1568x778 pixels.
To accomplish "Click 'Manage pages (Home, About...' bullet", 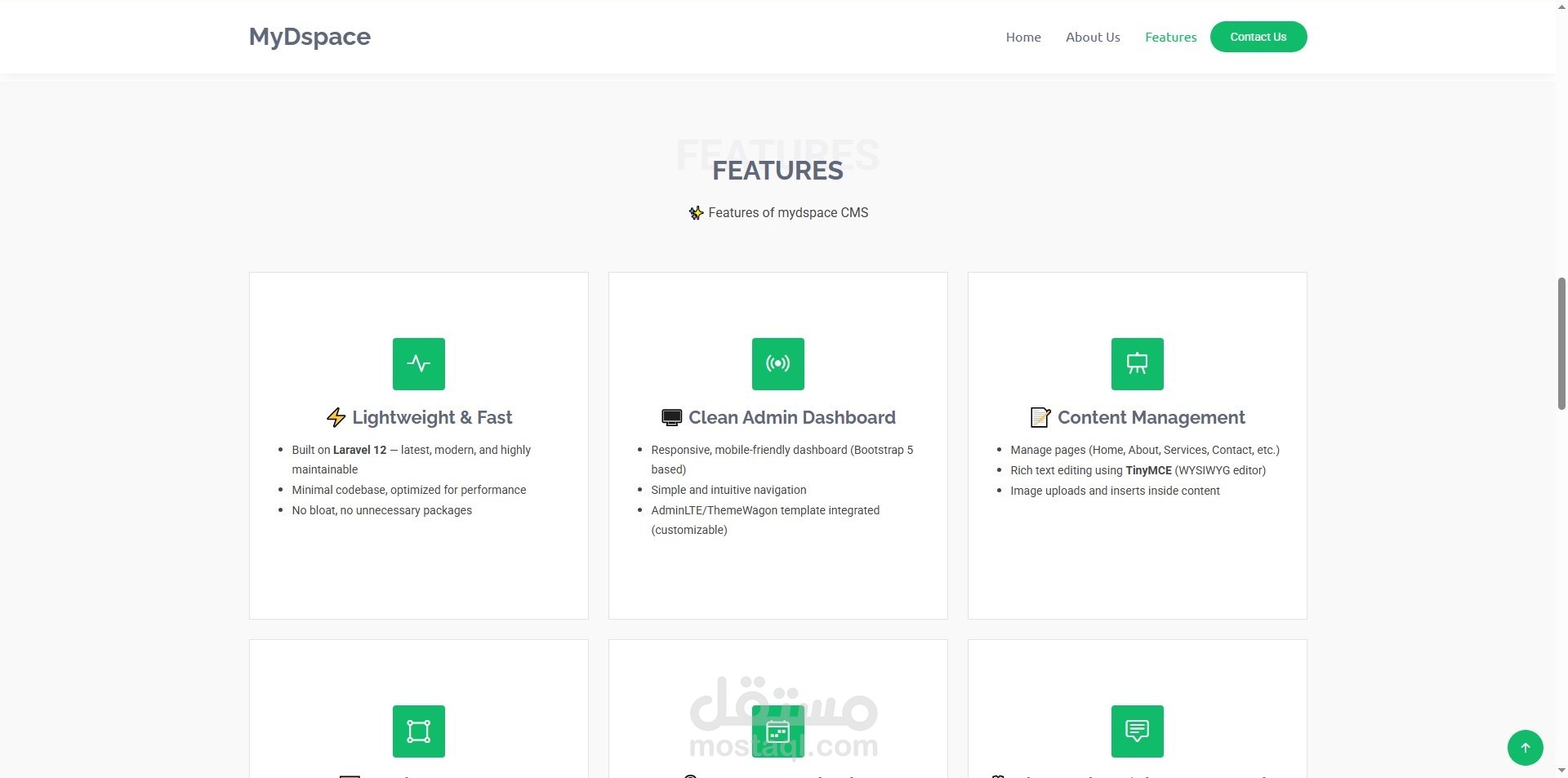I will coord(1145,450).
